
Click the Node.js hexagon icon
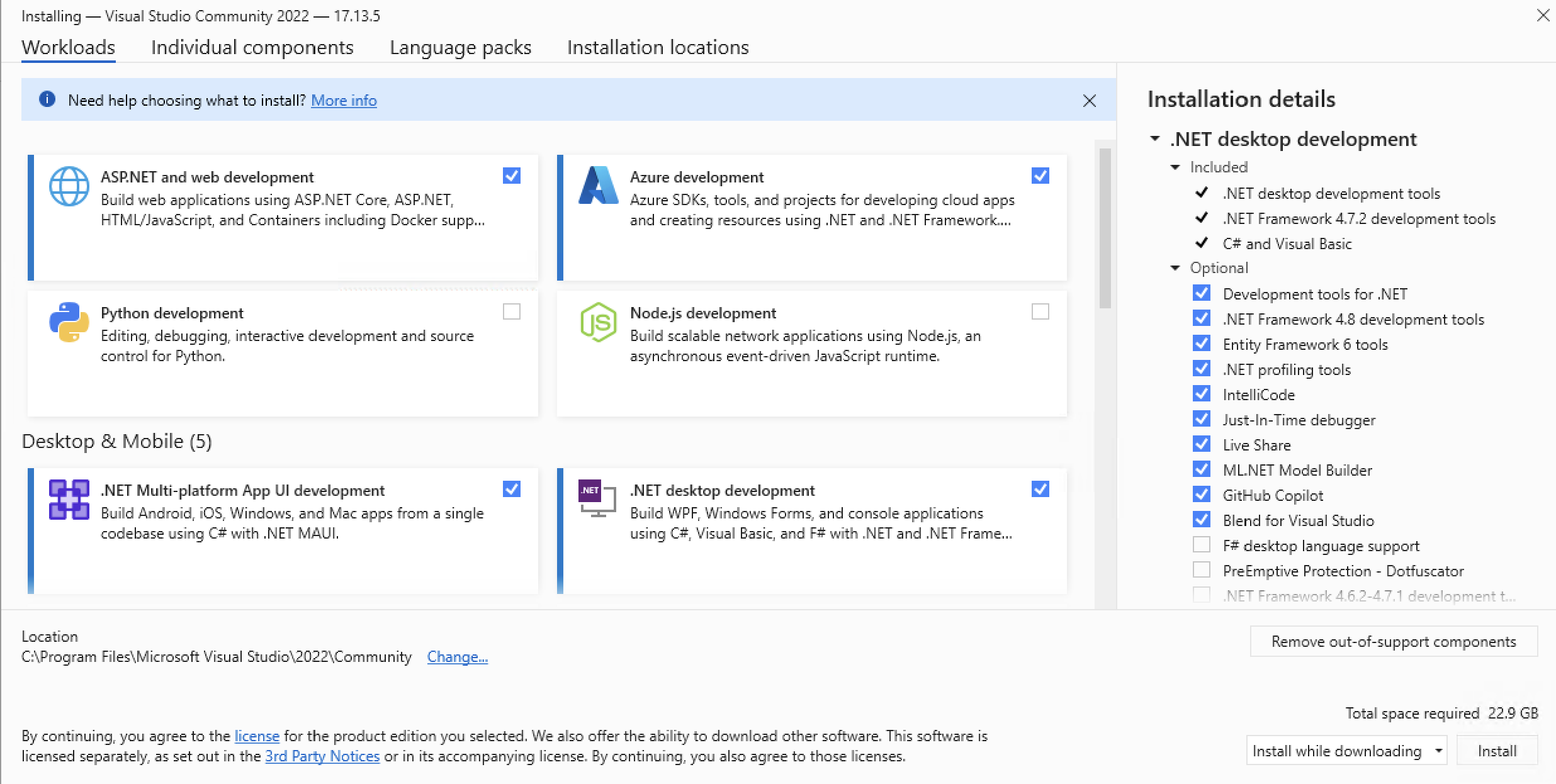598,322
